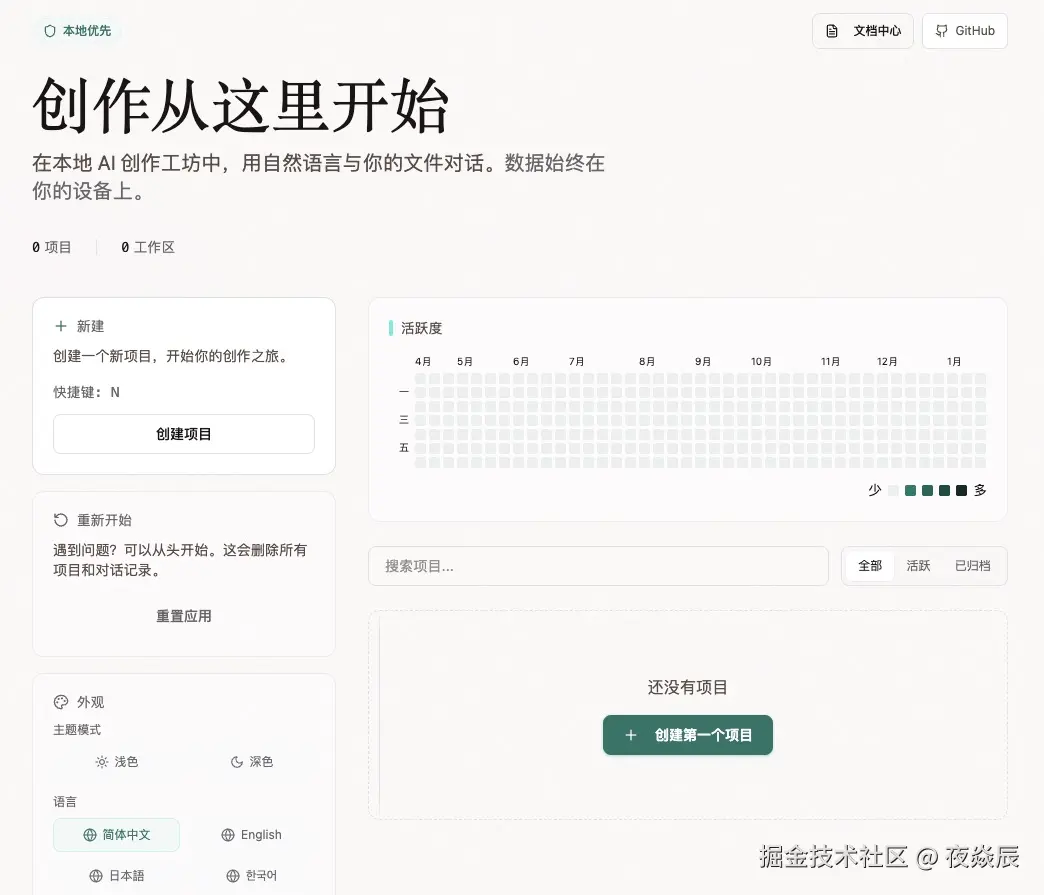The width and height of the screenshot is (1044, 895).
Task: Choose 简体中文 language
Action: click(117, 835)
